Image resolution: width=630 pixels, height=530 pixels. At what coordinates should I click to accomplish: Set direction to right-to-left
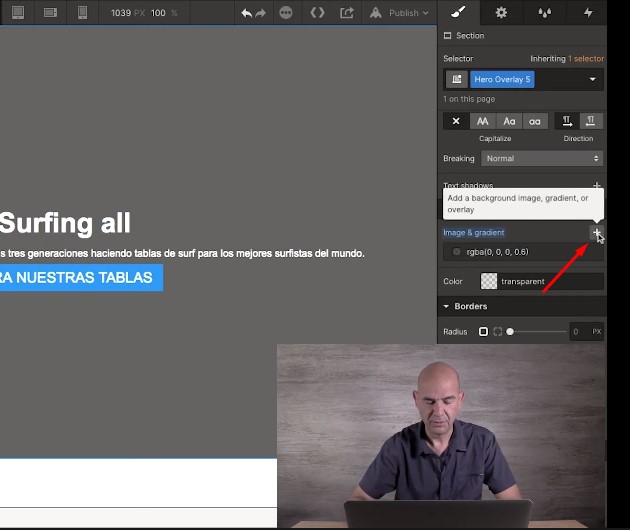tap(592, 121)
